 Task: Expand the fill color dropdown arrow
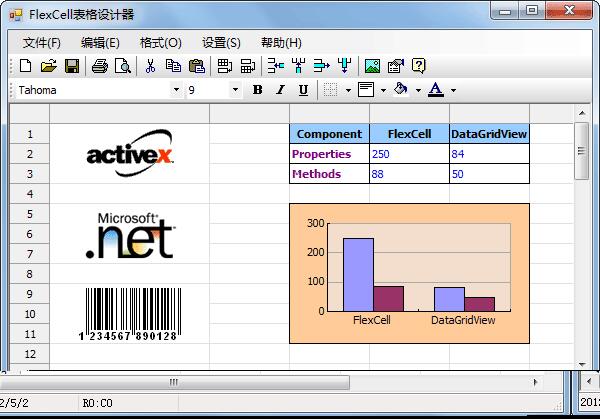(x=418, y=90)
